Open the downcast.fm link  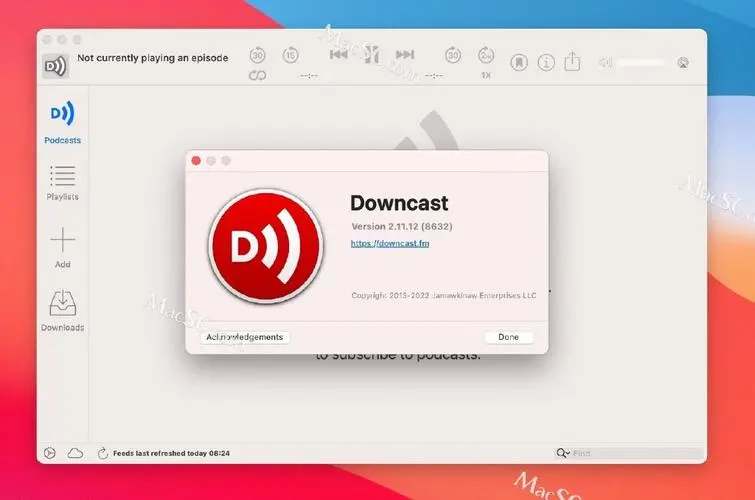390,244
